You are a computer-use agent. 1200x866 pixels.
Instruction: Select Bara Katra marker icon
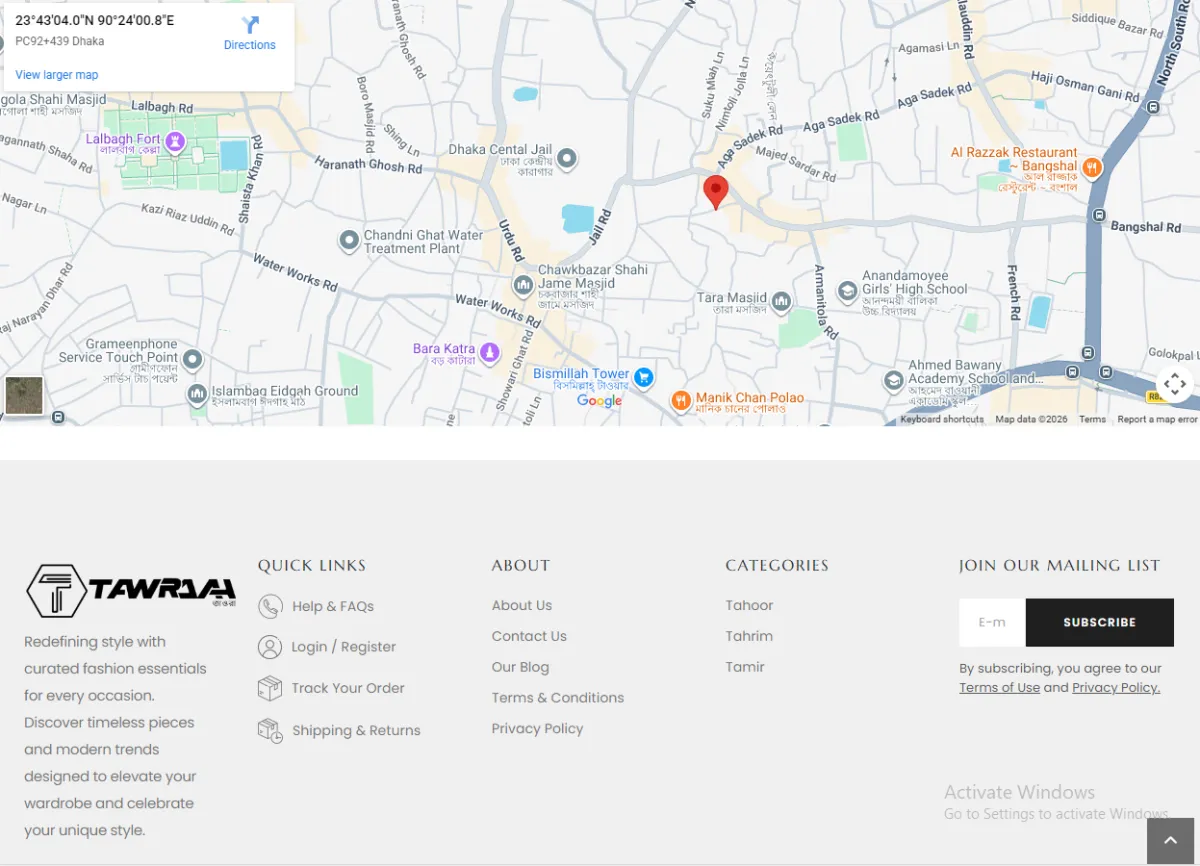(x=489, y=351)
